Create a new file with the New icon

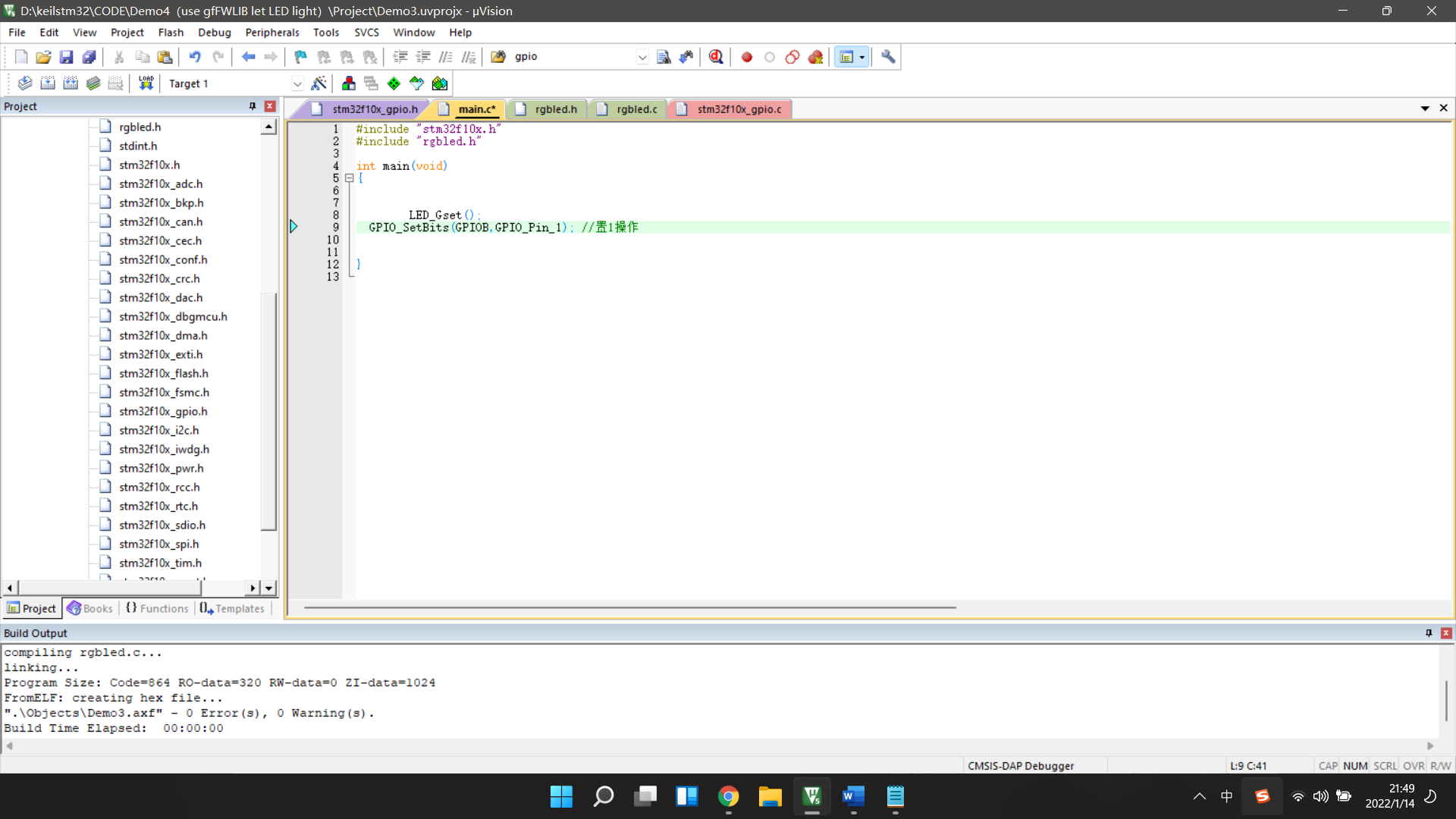21,57
